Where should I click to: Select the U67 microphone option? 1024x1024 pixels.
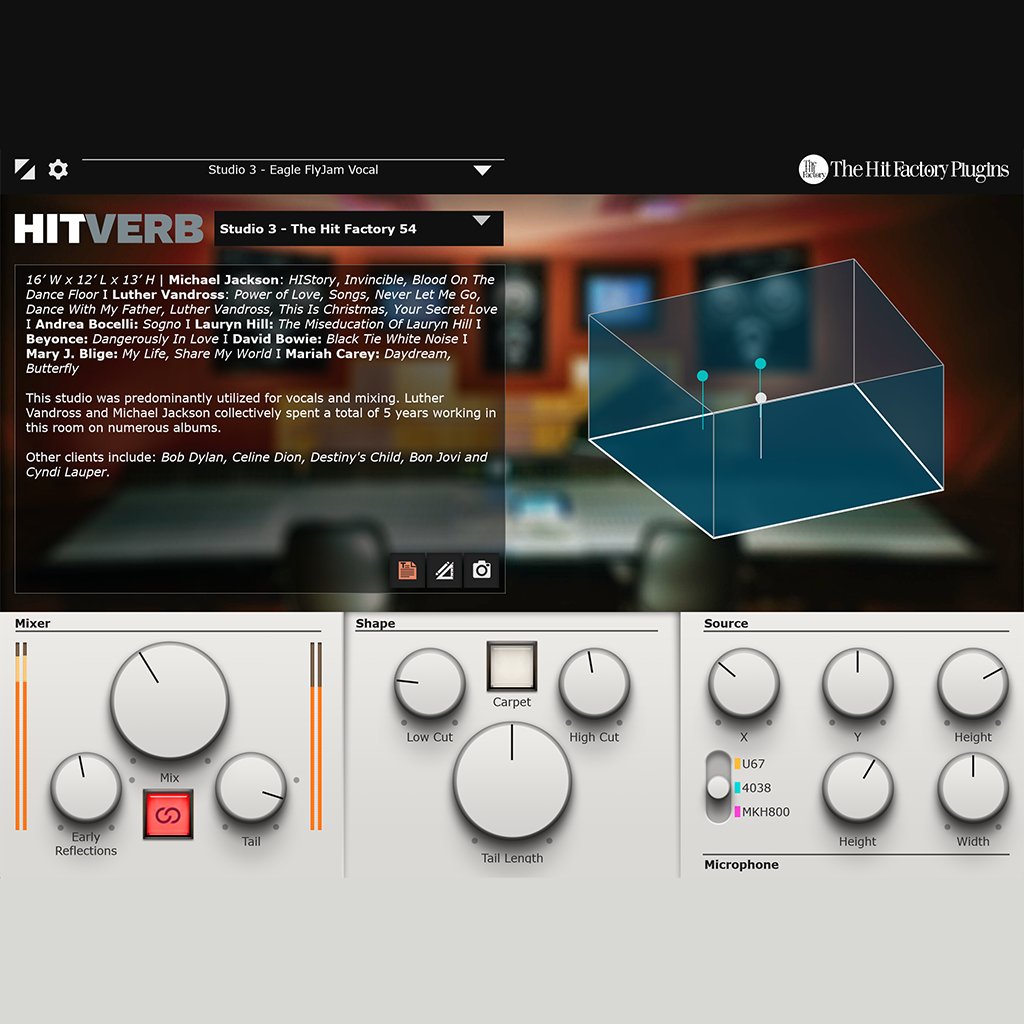point(753,763)
